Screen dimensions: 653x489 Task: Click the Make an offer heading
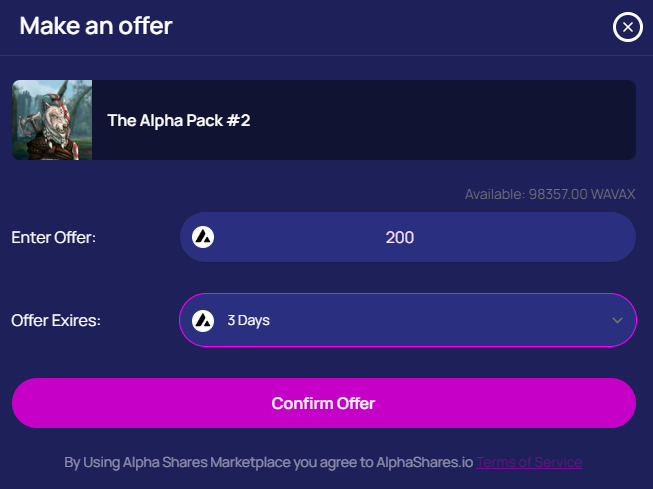pyautogui.click(x=96, y=26)
